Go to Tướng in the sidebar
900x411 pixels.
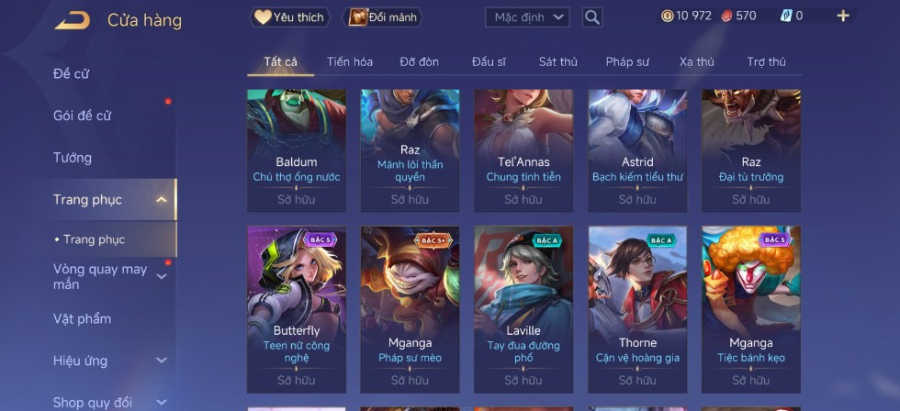coord(72,158)
